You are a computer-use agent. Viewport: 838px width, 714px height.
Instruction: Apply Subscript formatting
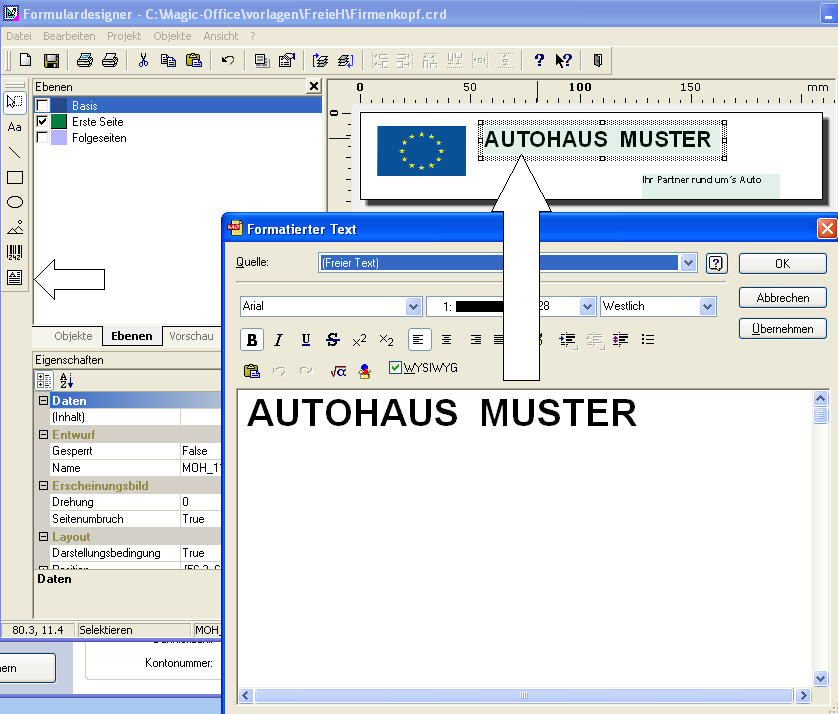click(386, 340)
